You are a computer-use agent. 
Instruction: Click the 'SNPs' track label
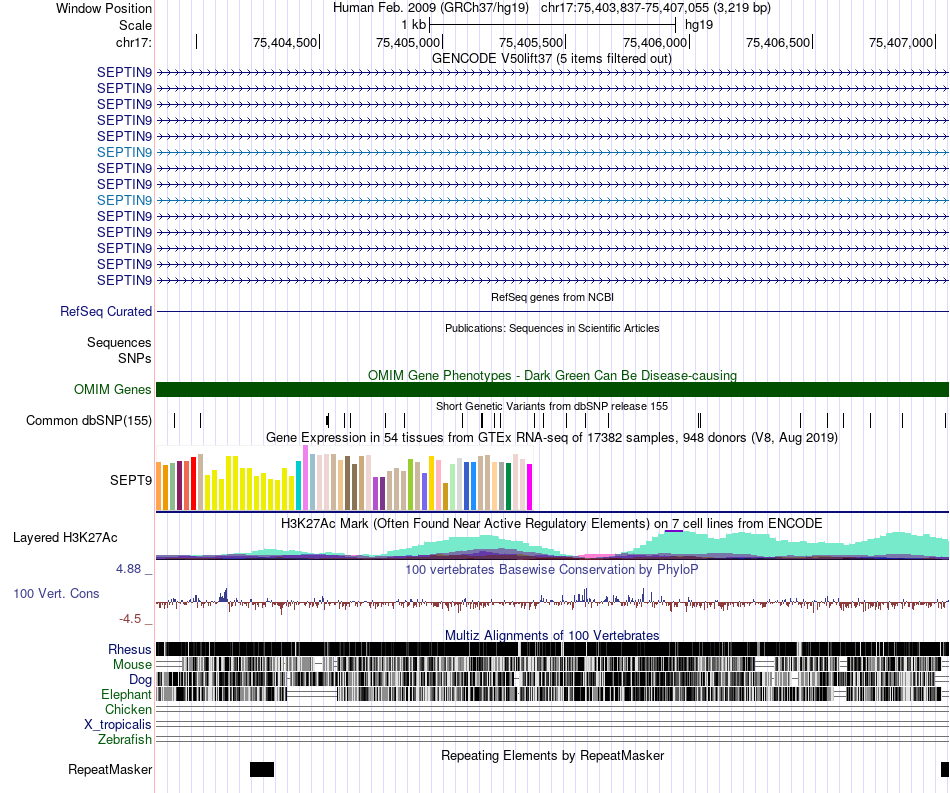click(x=135, y=359)
